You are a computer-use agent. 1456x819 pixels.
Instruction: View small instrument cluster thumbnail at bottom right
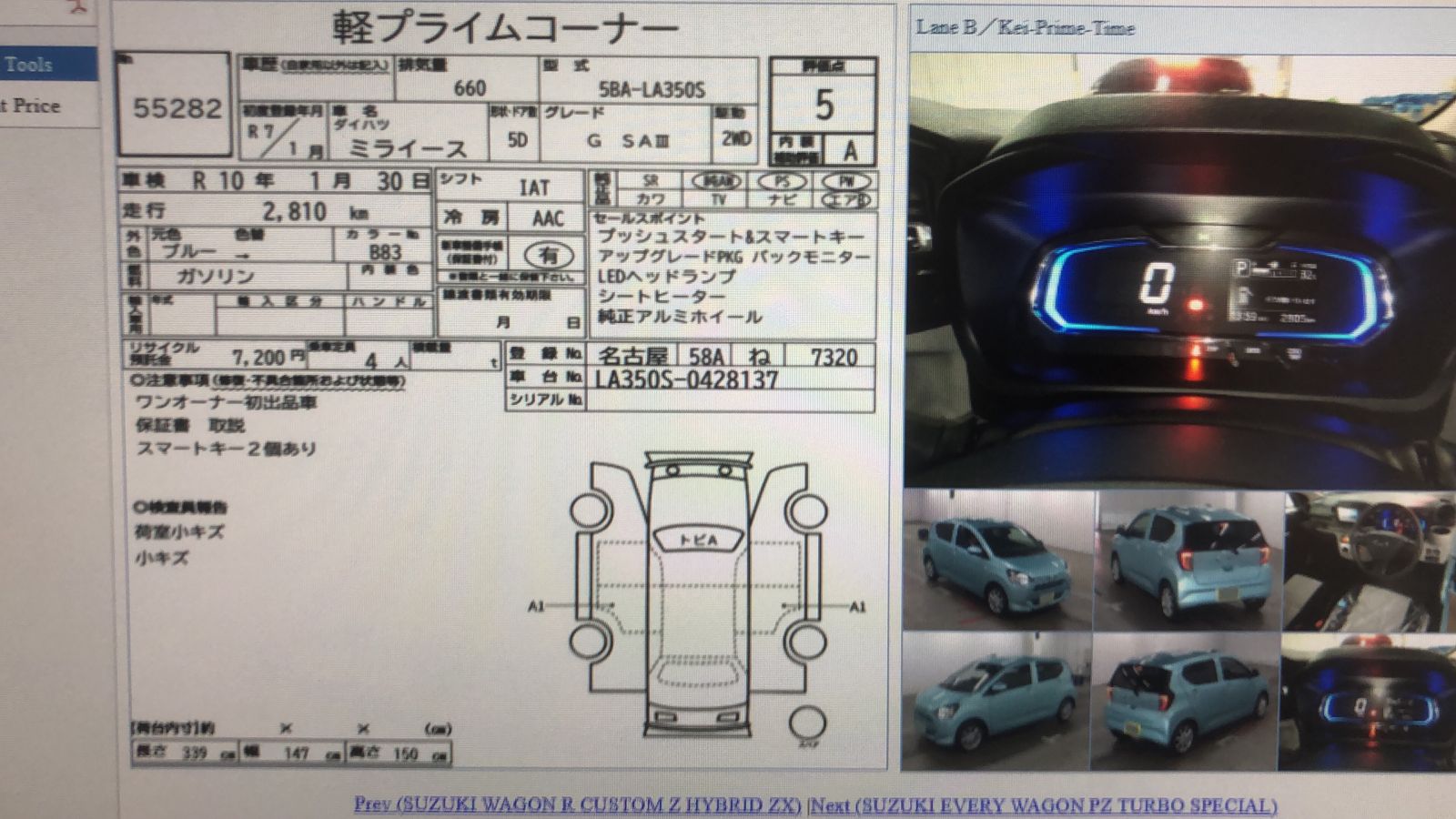[x=1367, y=703]
